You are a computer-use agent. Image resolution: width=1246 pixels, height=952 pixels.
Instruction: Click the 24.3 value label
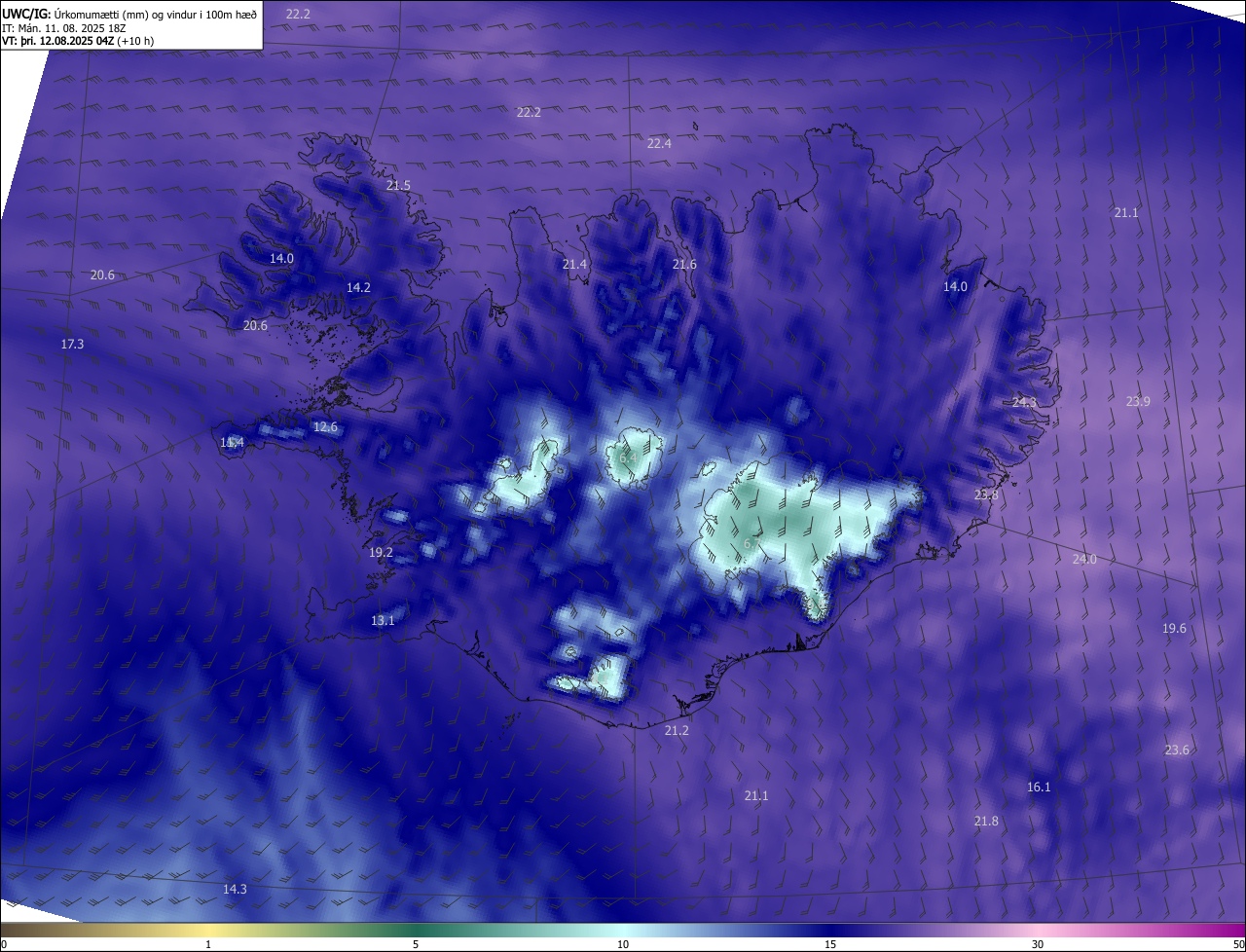[1024, 402]
